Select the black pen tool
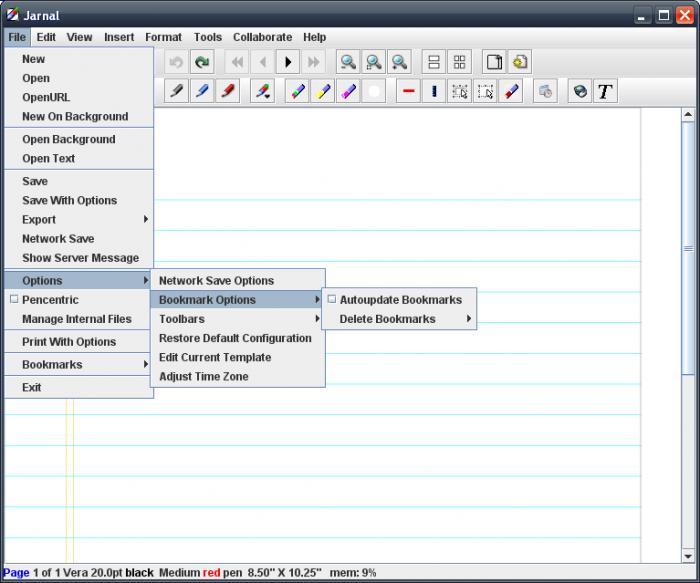 point(176,91)
